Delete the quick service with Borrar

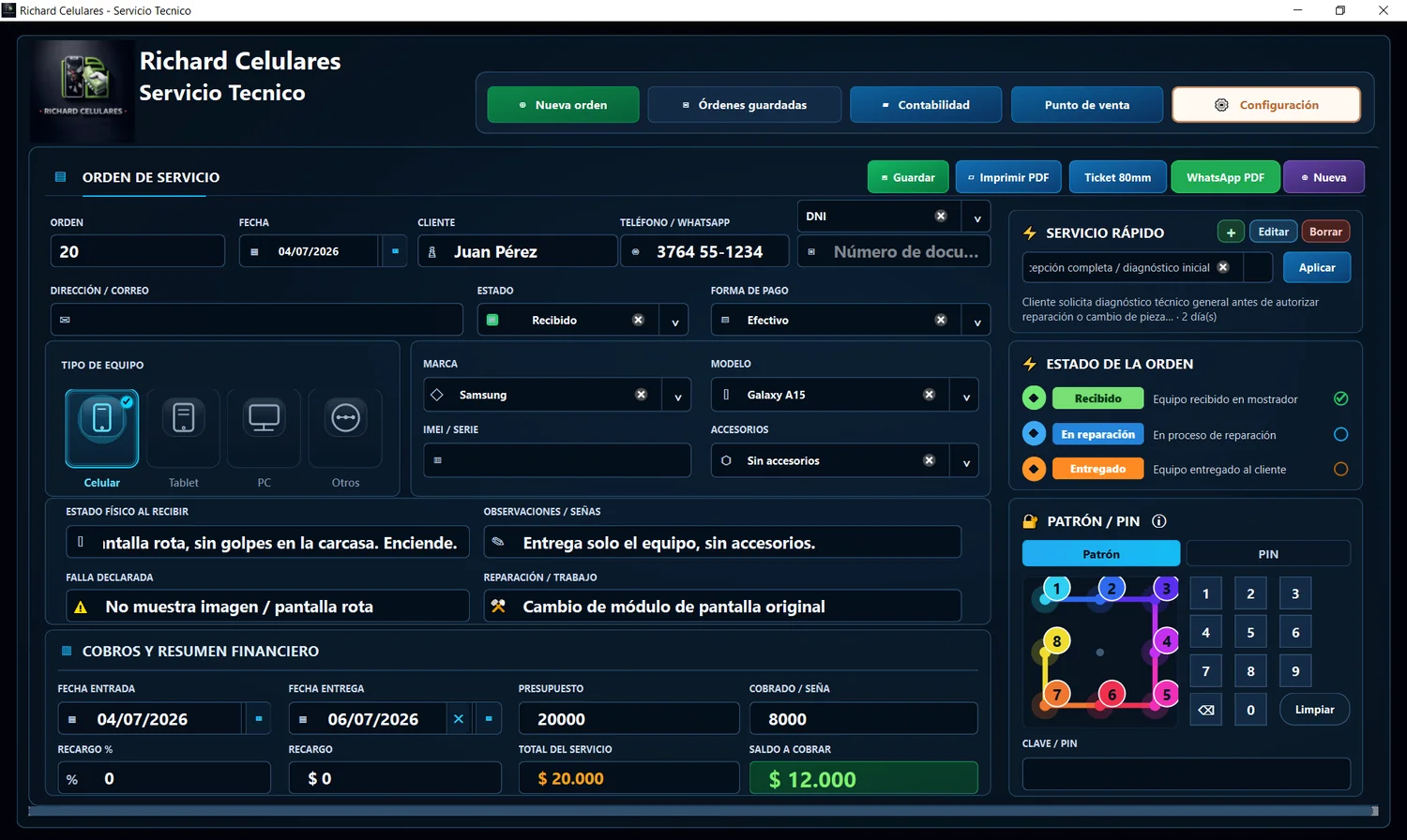coord(1325,232)
